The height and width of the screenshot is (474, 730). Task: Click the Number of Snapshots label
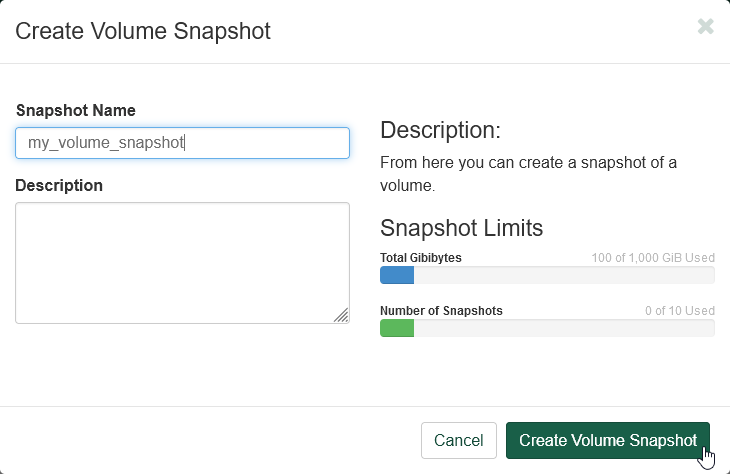point(441,311)
